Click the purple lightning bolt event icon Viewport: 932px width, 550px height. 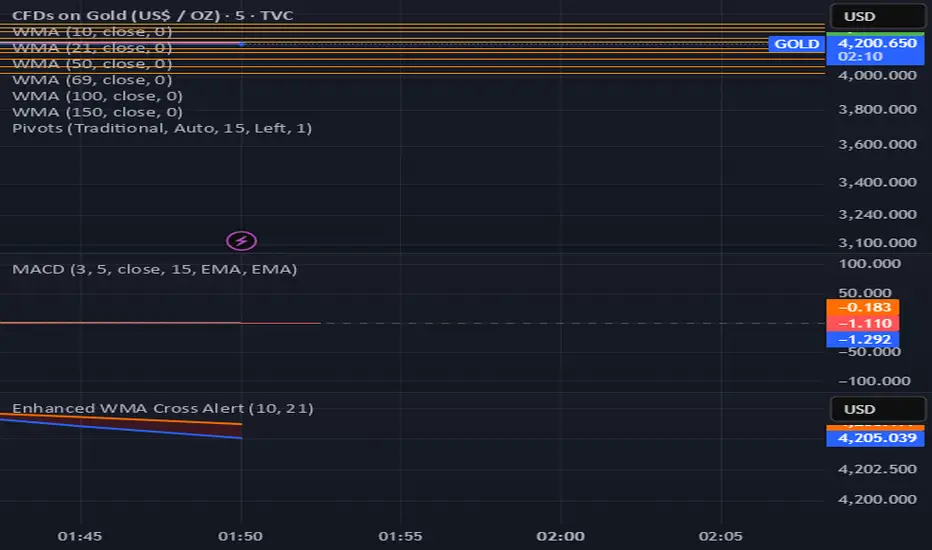(241, 241)
